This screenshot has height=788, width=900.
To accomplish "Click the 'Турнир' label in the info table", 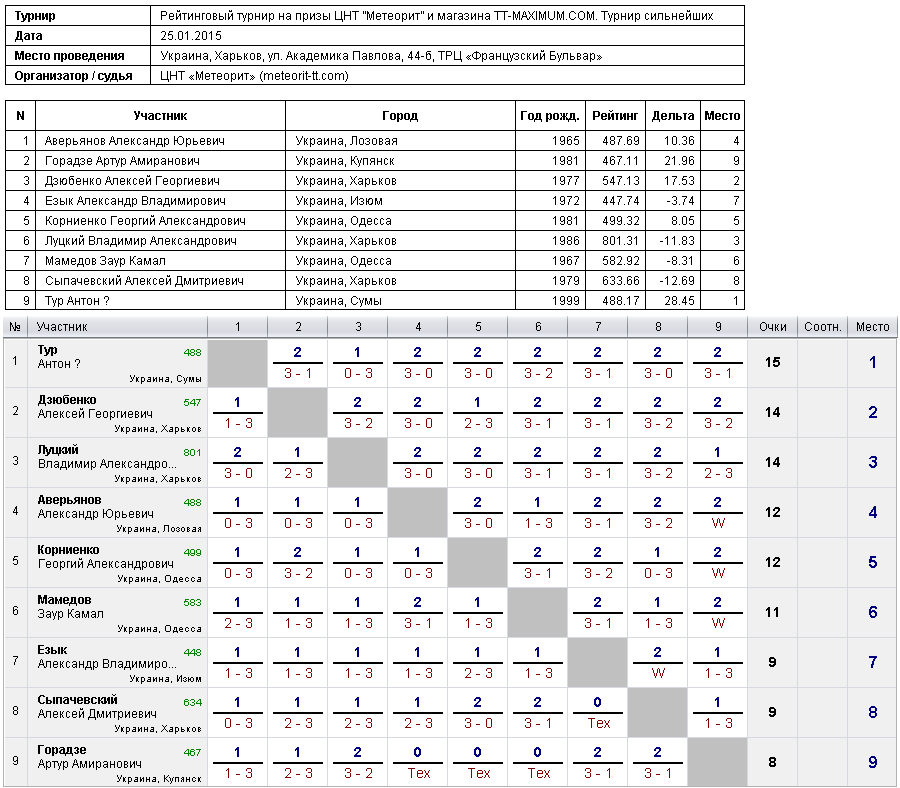I will coord(35,16).
